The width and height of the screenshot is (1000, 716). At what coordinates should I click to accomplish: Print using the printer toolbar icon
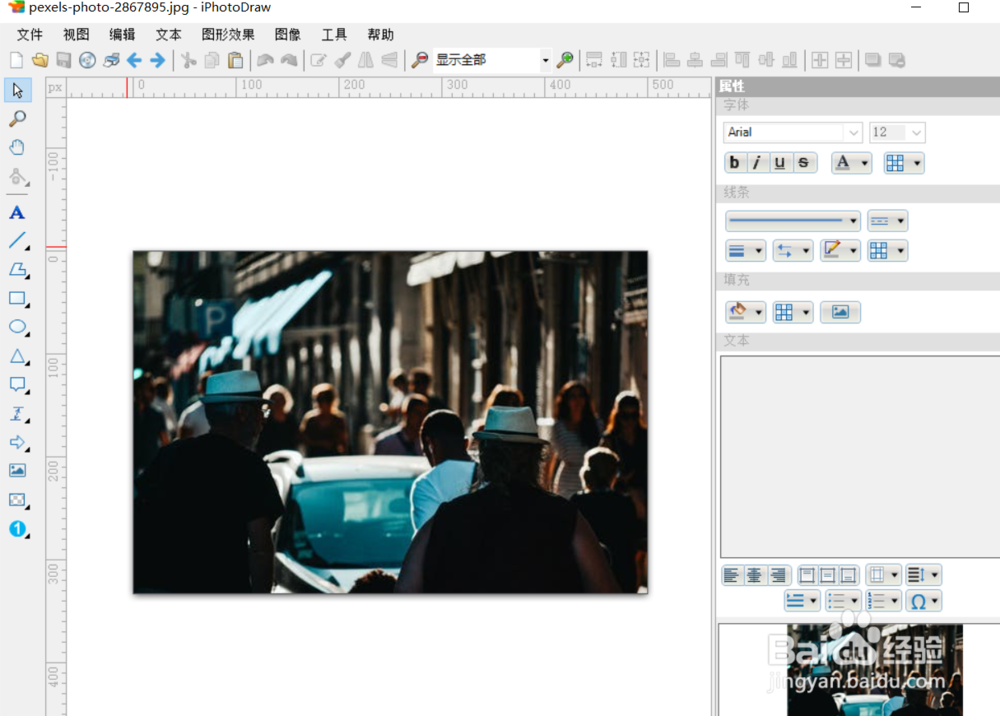tap(112, 61)
